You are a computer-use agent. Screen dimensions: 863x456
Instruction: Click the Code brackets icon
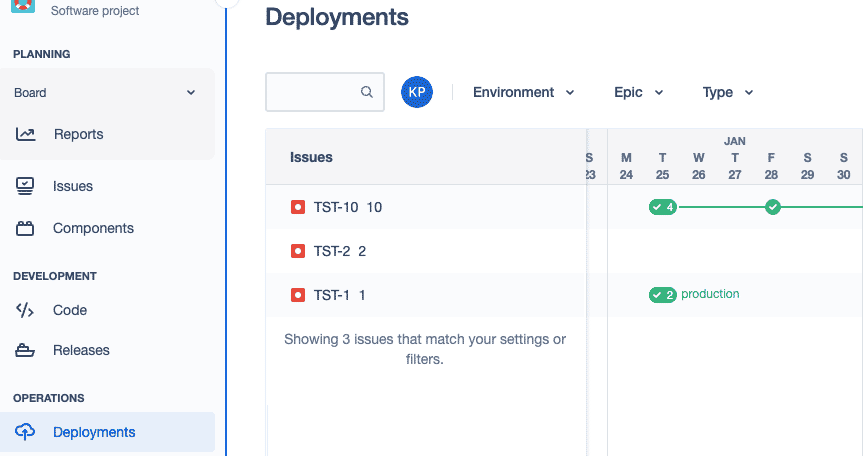(26, 310)
